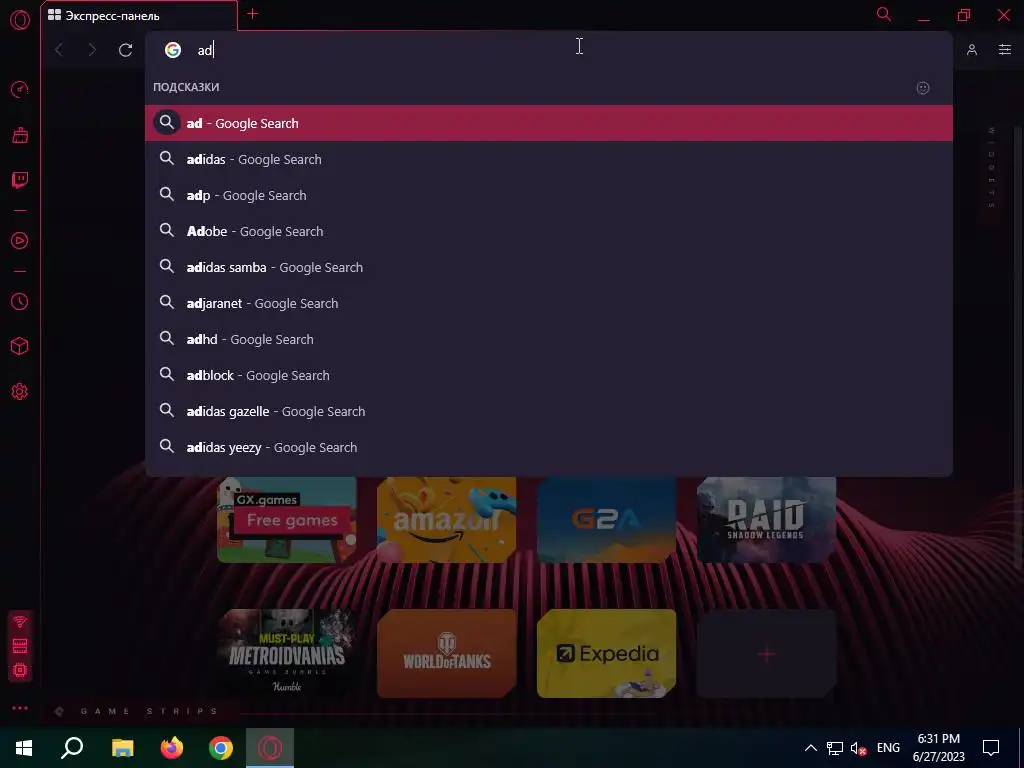1024x768 pixels.
Task: Click the network limiter wifi icon
Action: tap(20, 621)
